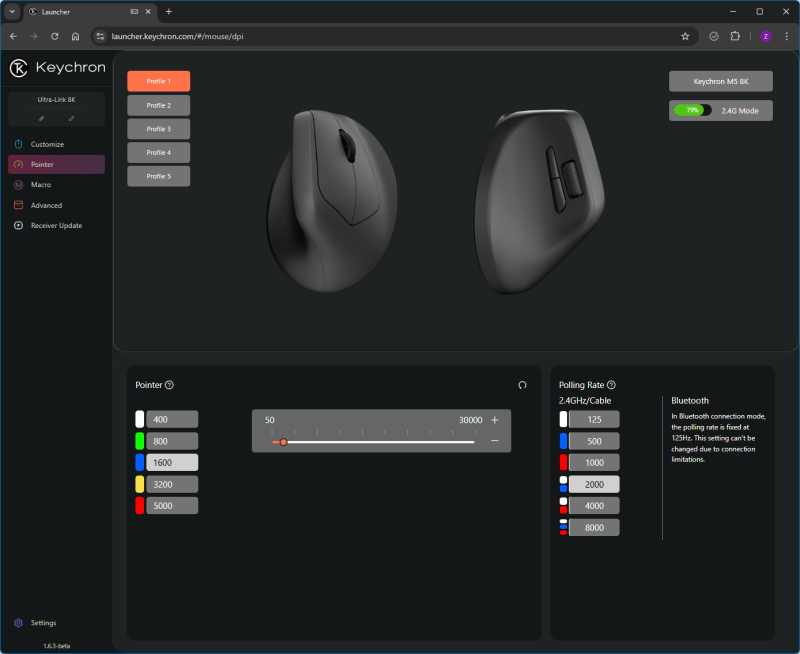Open the Pointer help question icon
Screen dimensions: 800x654
click(169, 385)
